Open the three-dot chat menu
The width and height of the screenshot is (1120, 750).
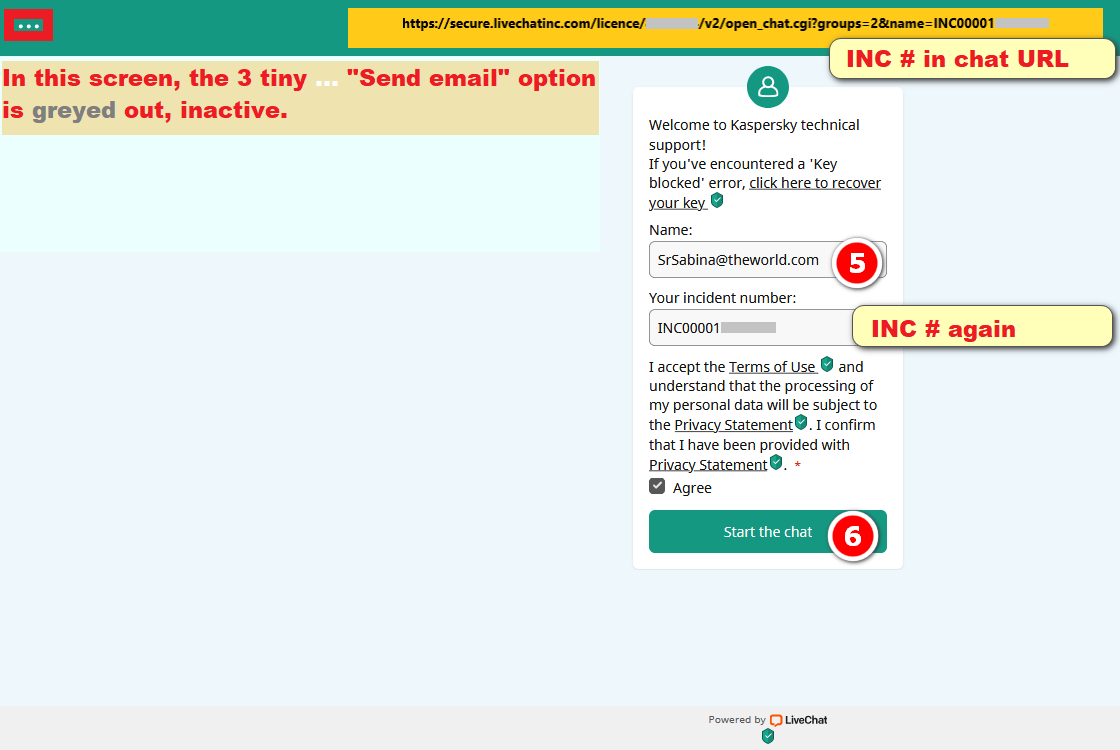29,26
